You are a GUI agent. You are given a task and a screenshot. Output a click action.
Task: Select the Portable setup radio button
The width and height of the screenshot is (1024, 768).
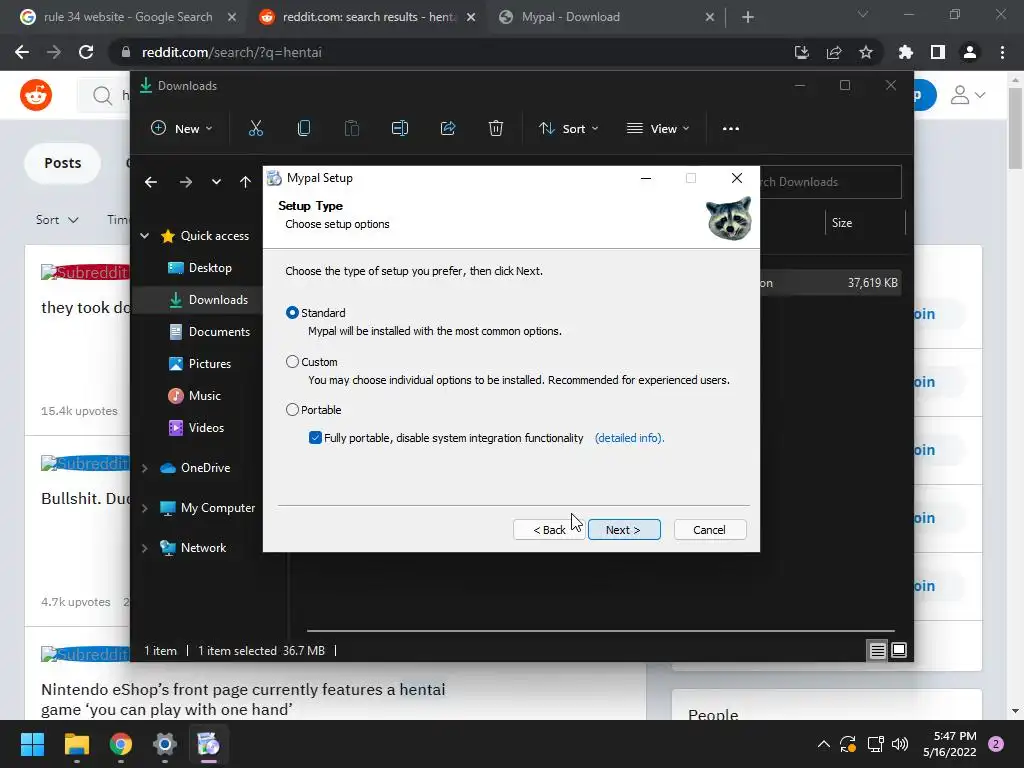(292, 409)
